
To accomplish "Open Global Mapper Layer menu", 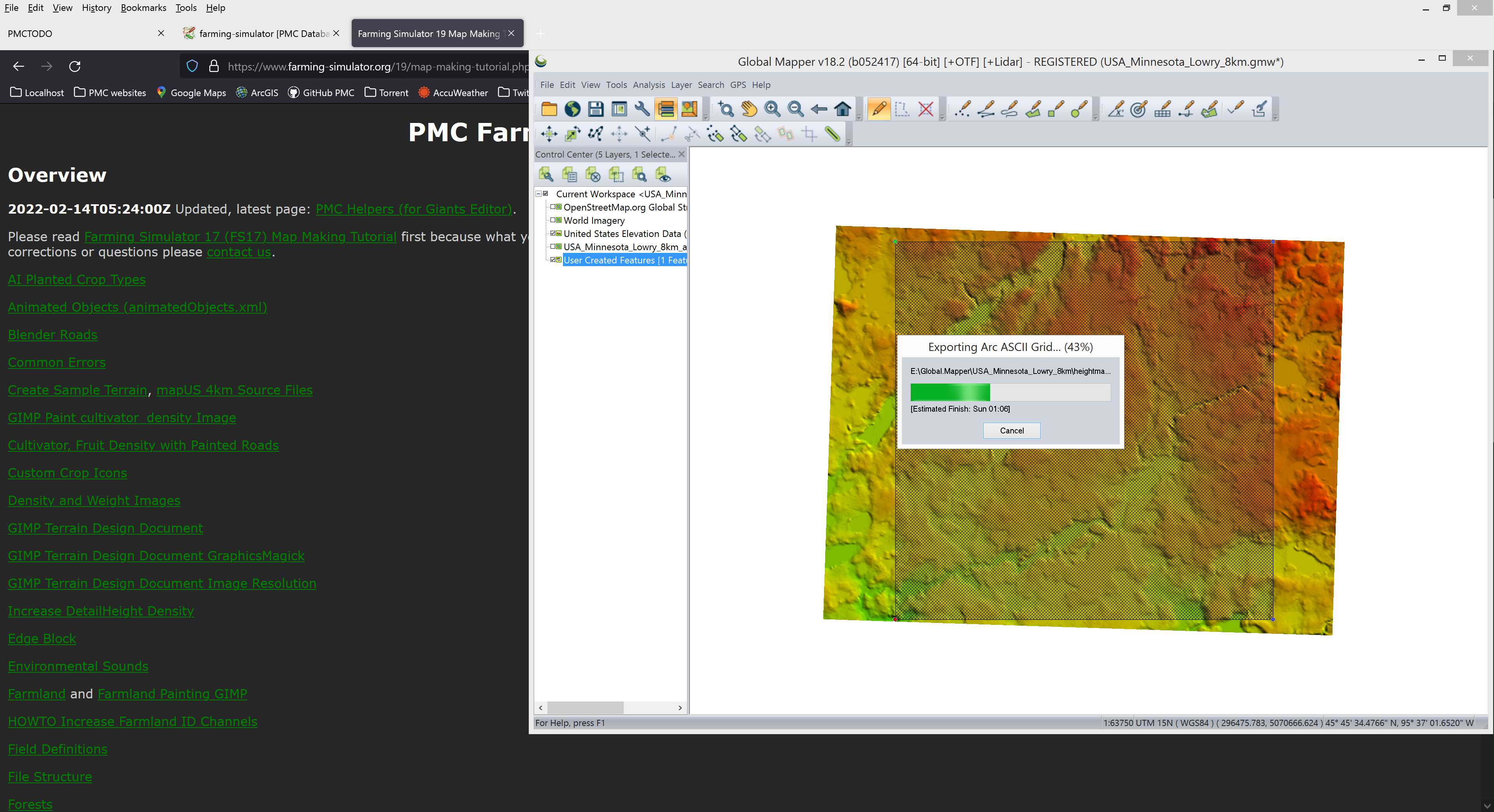I will point(682,85).
